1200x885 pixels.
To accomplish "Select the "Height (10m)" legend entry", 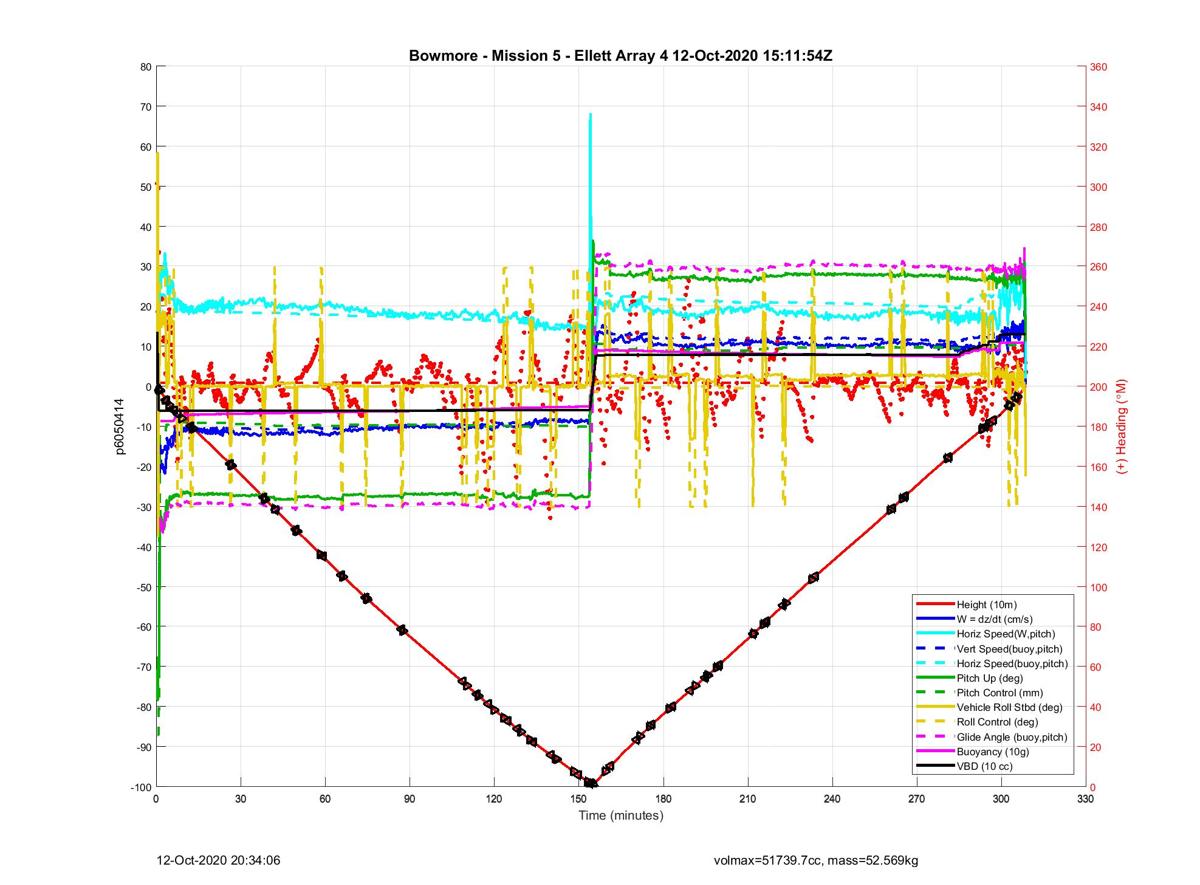I will coord(993,605).
